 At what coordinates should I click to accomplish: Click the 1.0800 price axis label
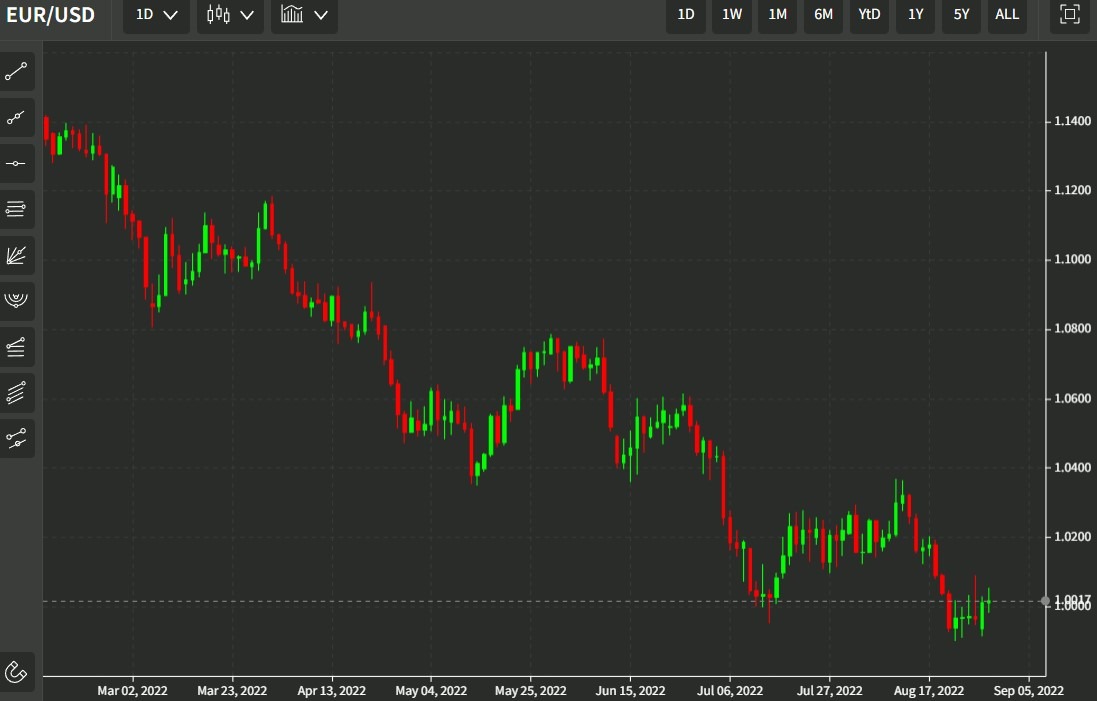point(1072,329)
